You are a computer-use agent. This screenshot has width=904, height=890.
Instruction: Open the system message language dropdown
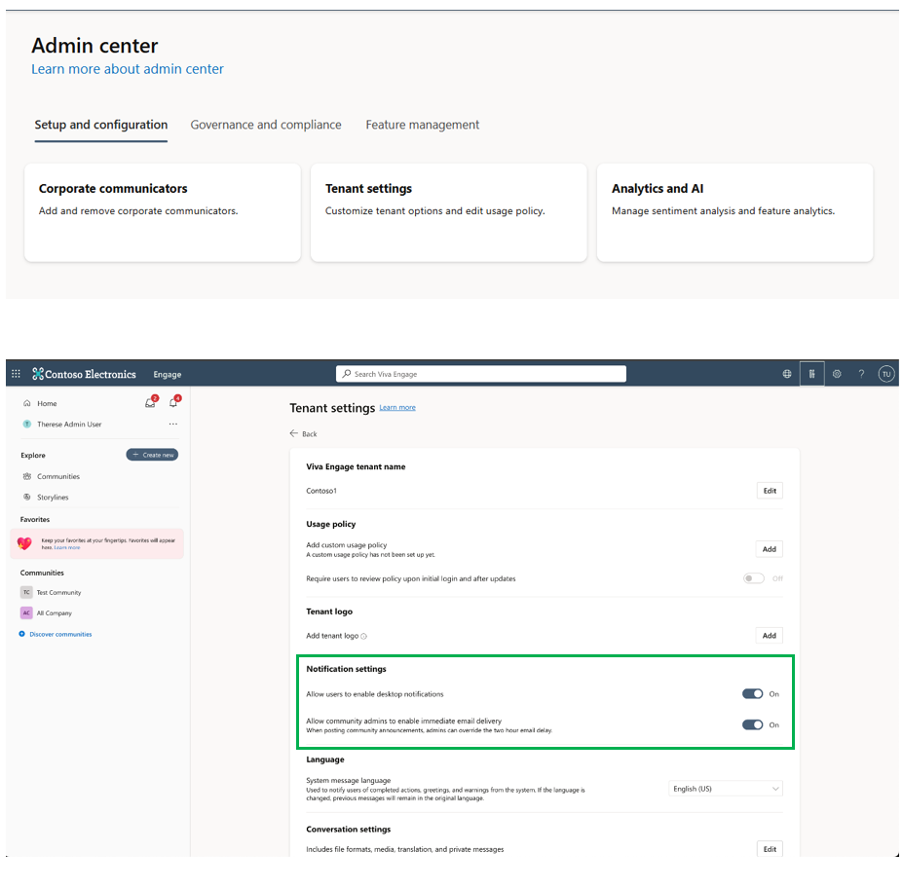pyautogui.click(x=725, y=789)
